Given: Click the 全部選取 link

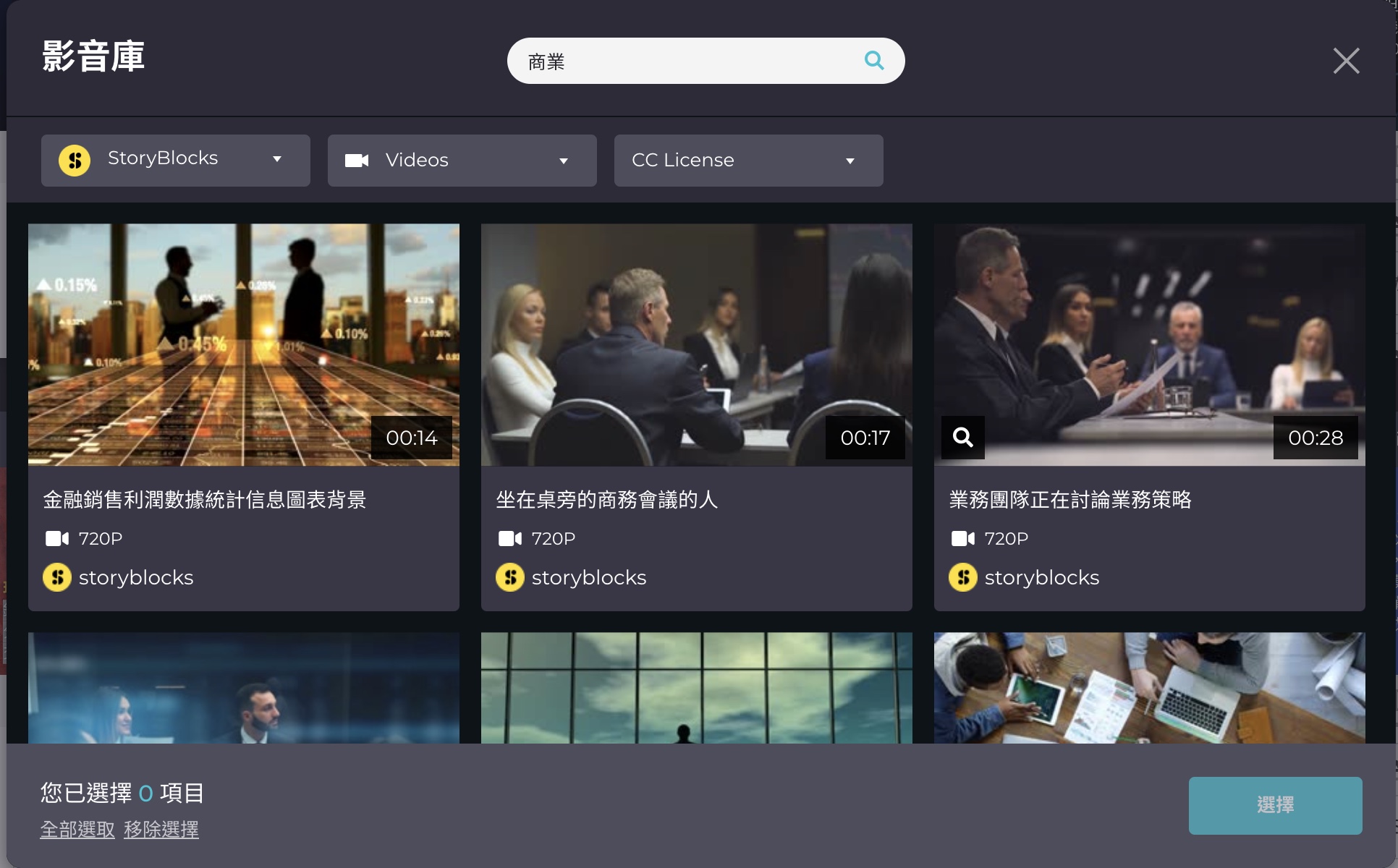Looking at the screenshot, I should pyautogui.click(x=77, y=829).
